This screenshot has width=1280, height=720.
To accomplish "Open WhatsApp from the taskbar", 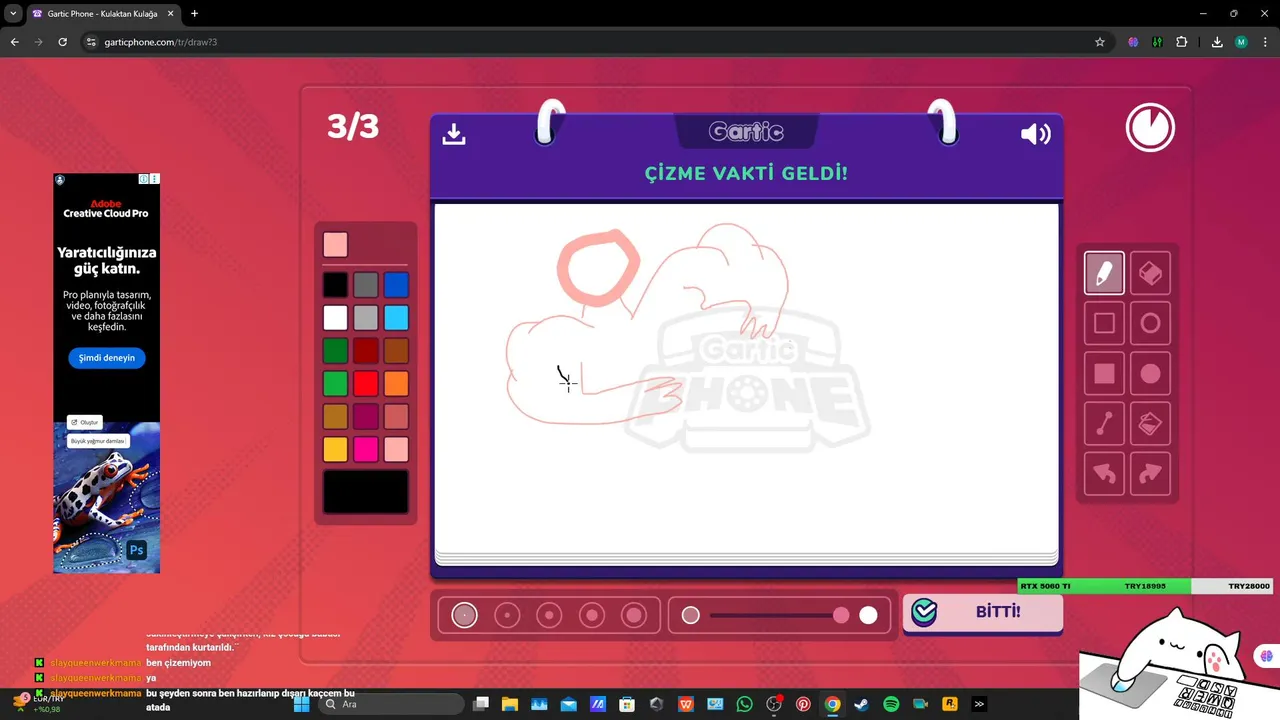I will (744, 704).
